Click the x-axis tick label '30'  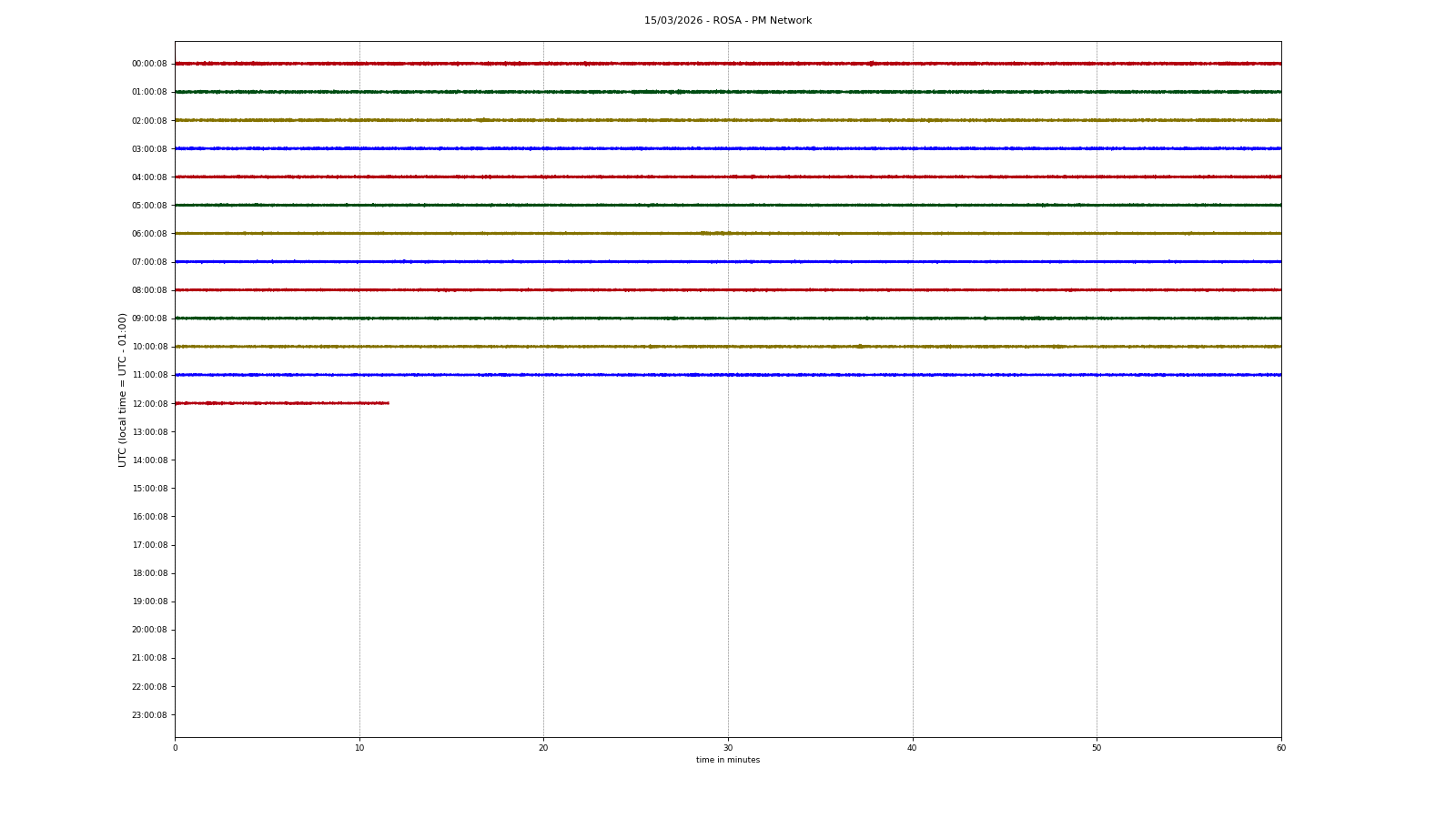[x=728, y=748]
